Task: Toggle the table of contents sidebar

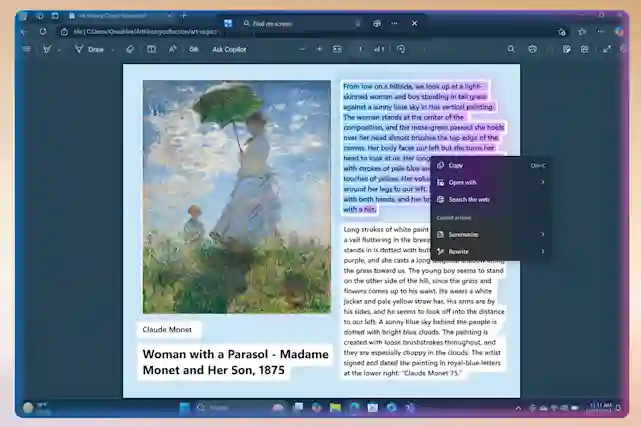Action: 27,49
